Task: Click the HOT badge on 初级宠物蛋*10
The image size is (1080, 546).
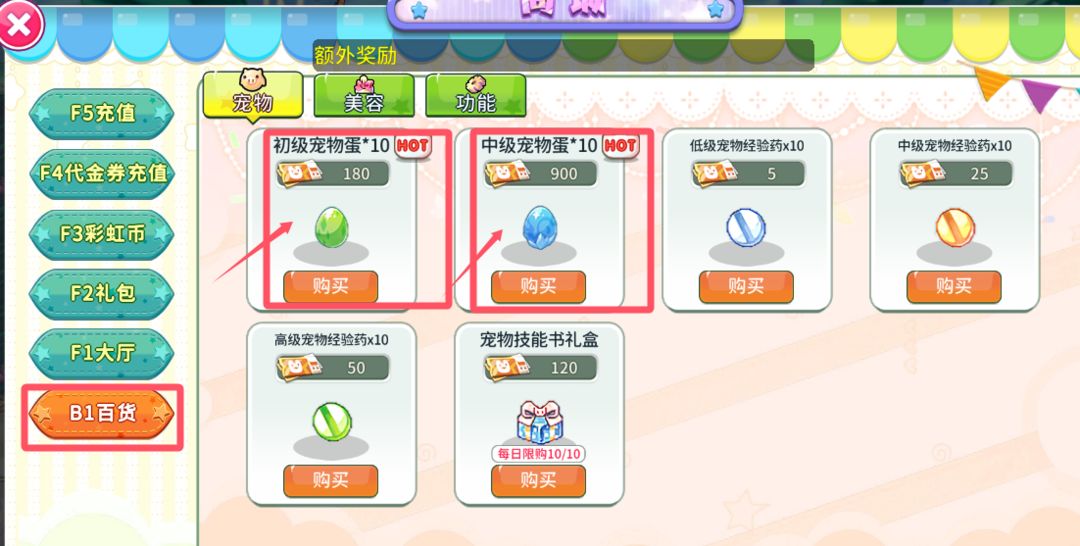Action: 413,146
